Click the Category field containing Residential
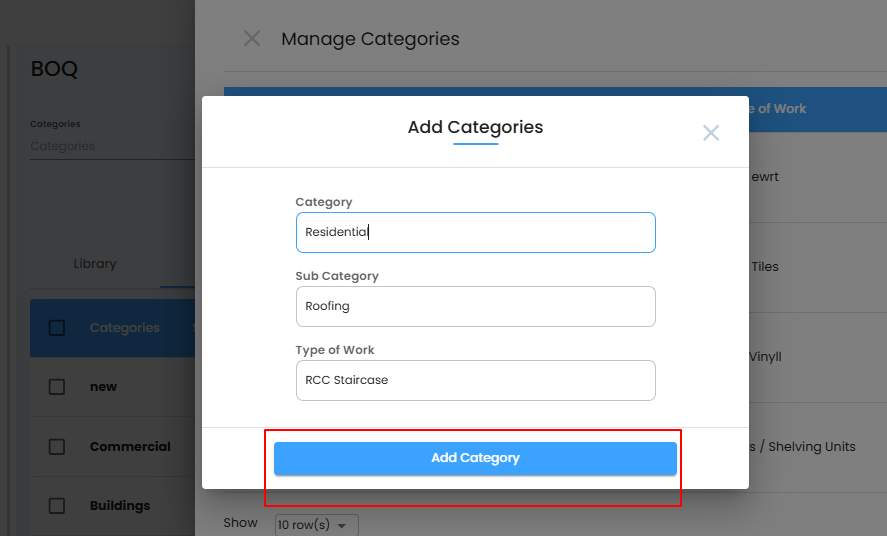 (475, 232)
